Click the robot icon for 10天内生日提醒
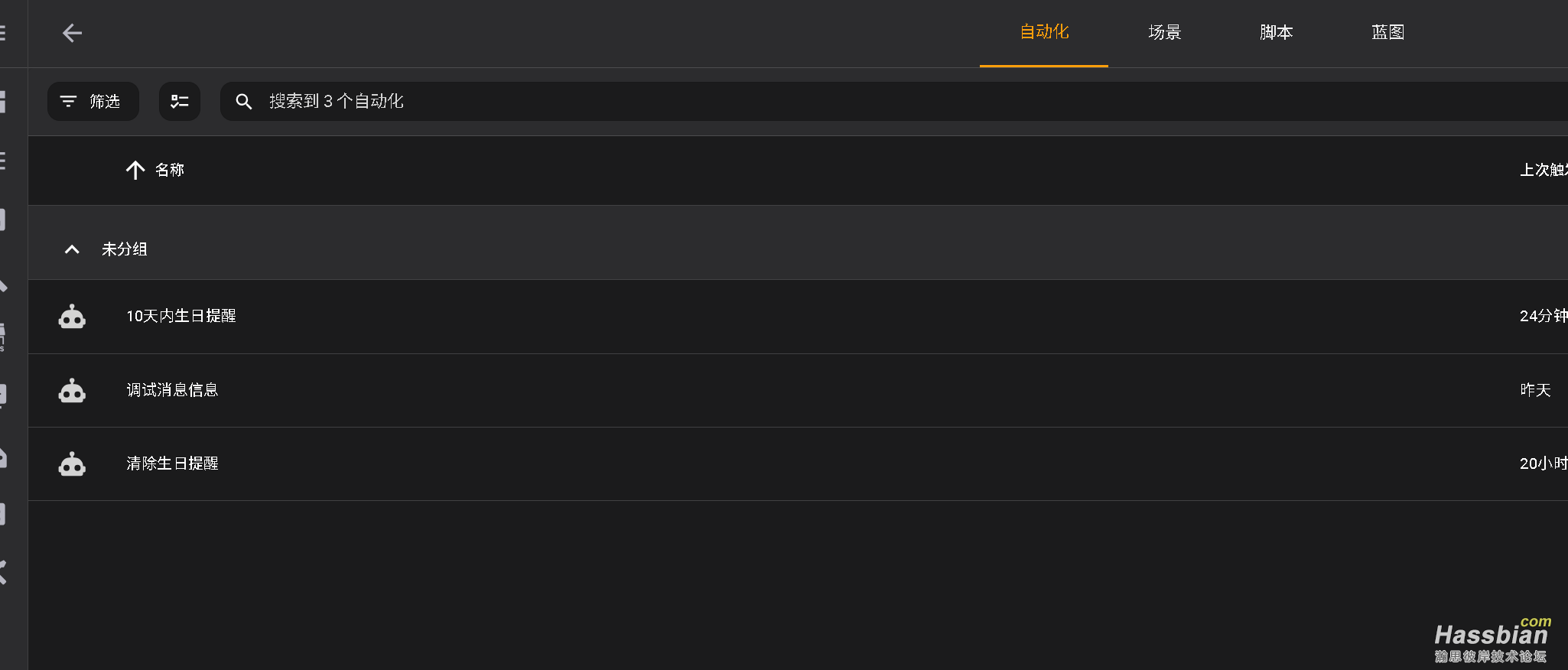Screen dimensions: 1568x670 click(x=72, y=316)
